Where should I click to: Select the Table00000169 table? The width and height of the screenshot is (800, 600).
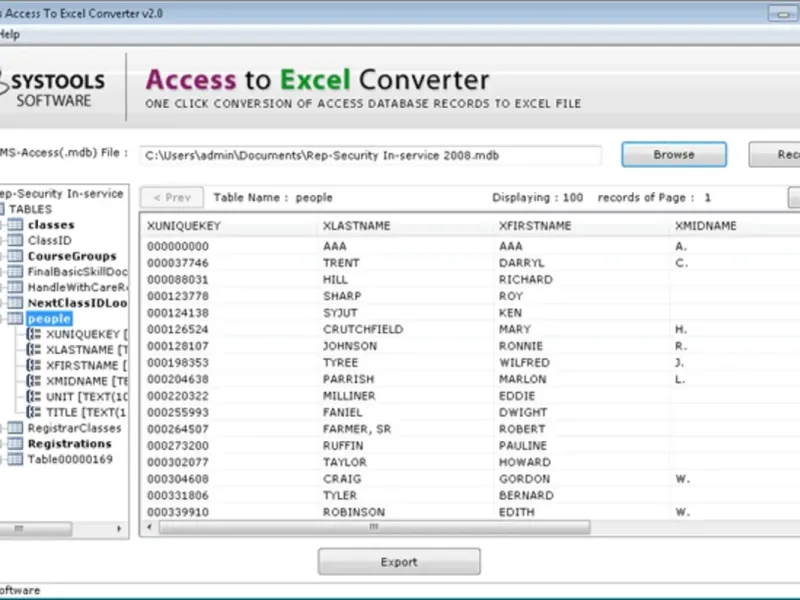click(x=70, y=459)
